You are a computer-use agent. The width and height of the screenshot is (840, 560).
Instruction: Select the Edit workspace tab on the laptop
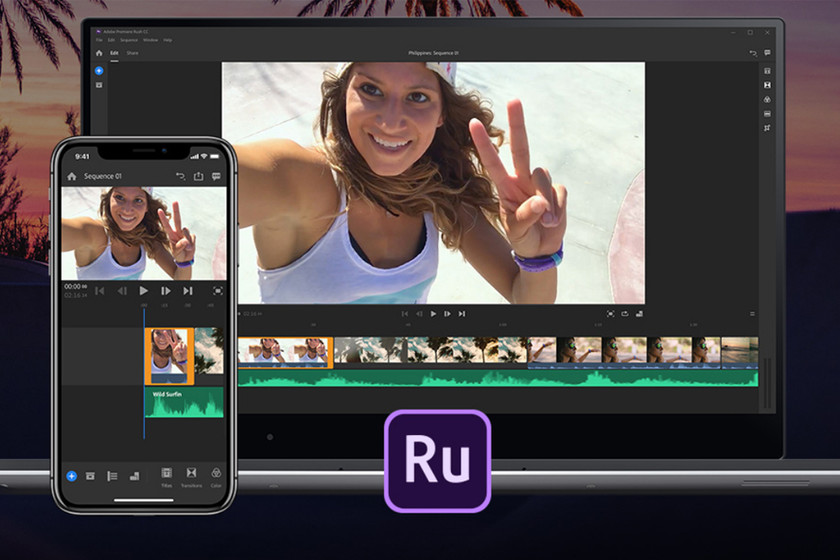(x=114, y=53)
